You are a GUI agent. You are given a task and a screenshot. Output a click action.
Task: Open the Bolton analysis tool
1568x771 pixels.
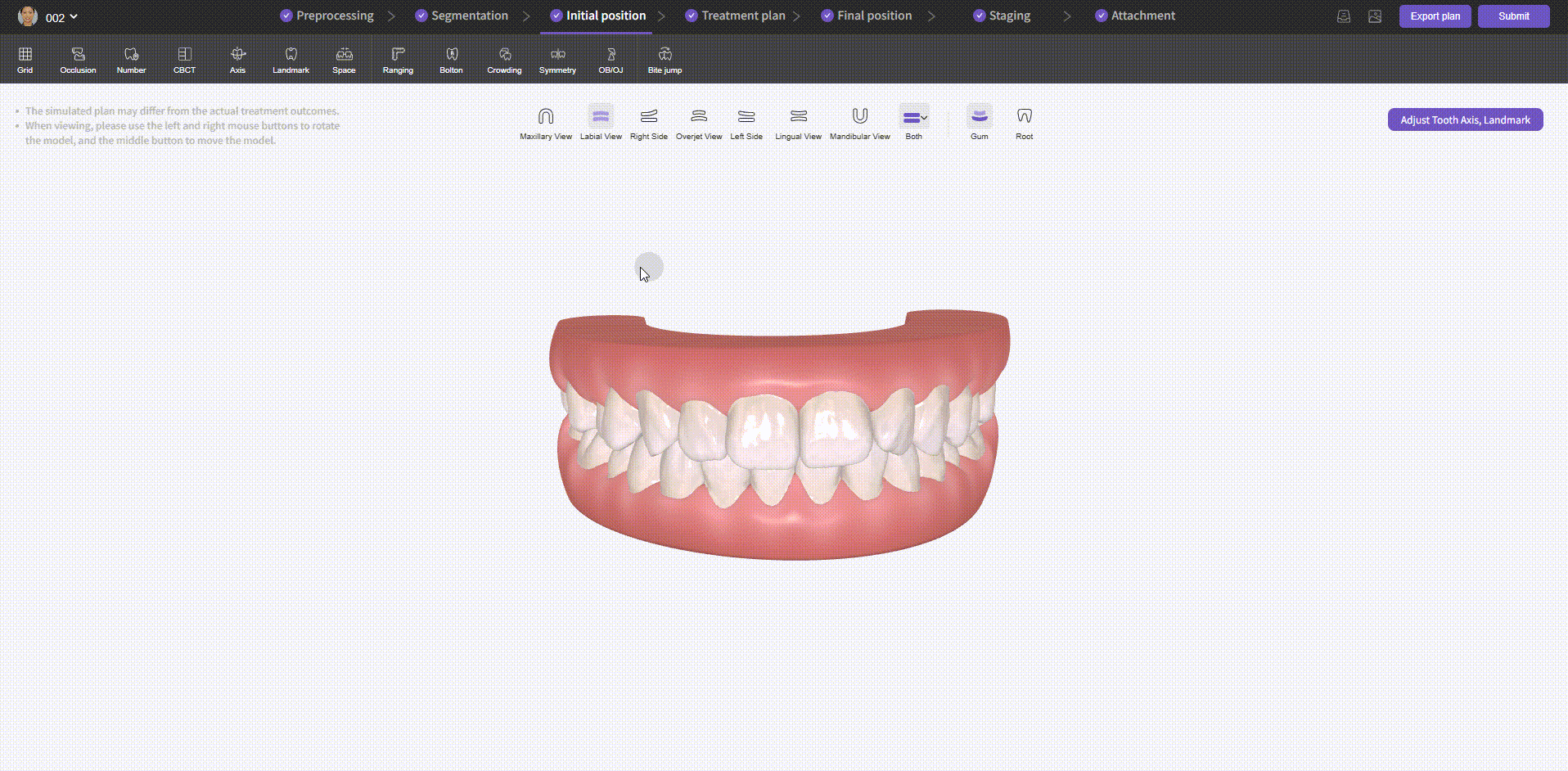(x=451, y=61)
